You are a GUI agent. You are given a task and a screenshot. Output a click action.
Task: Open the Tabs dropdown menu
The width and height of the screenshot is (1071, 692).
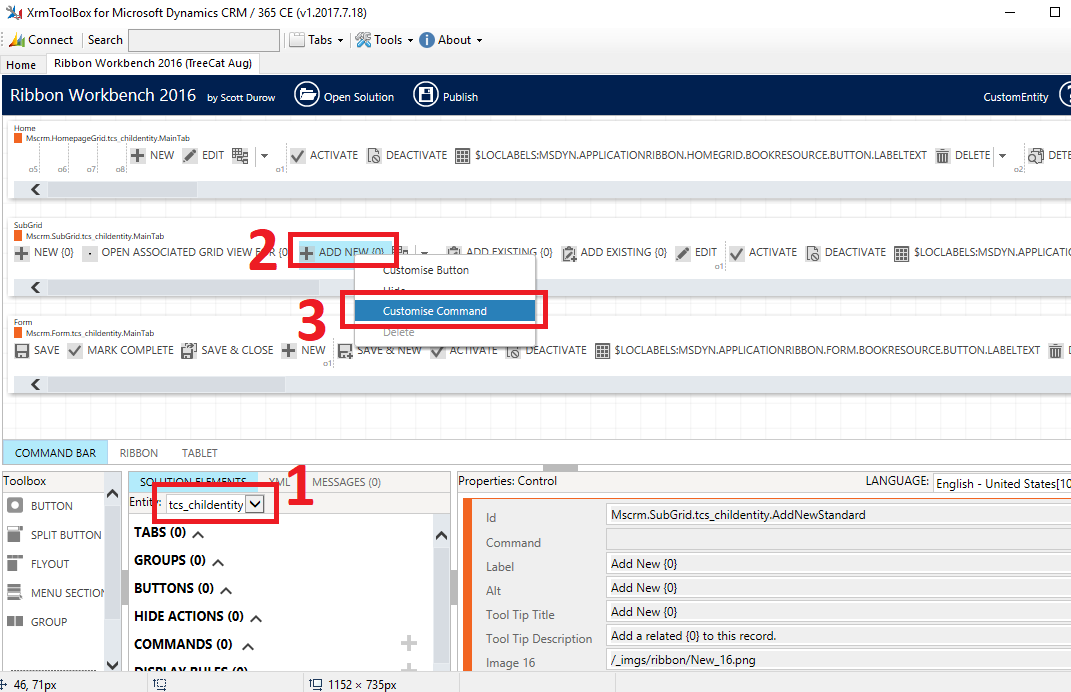[316, 40]
